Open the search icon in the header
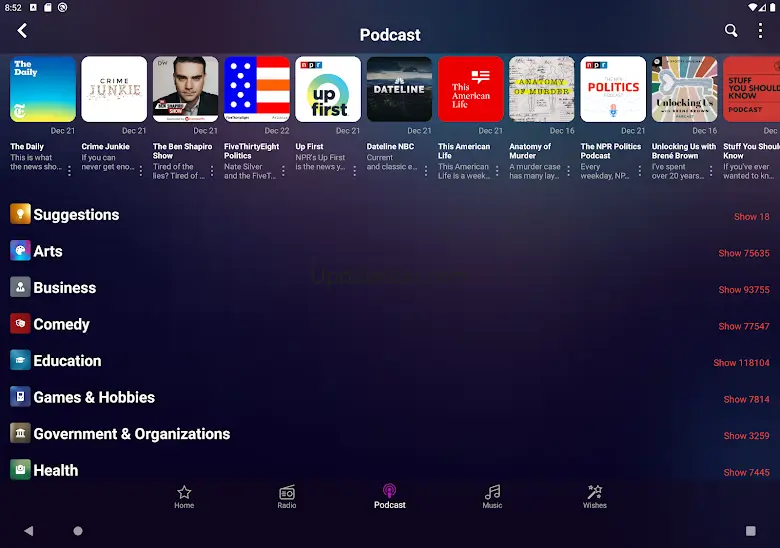The width and height of the screenshot is (780, 548). tap(731, 31)
